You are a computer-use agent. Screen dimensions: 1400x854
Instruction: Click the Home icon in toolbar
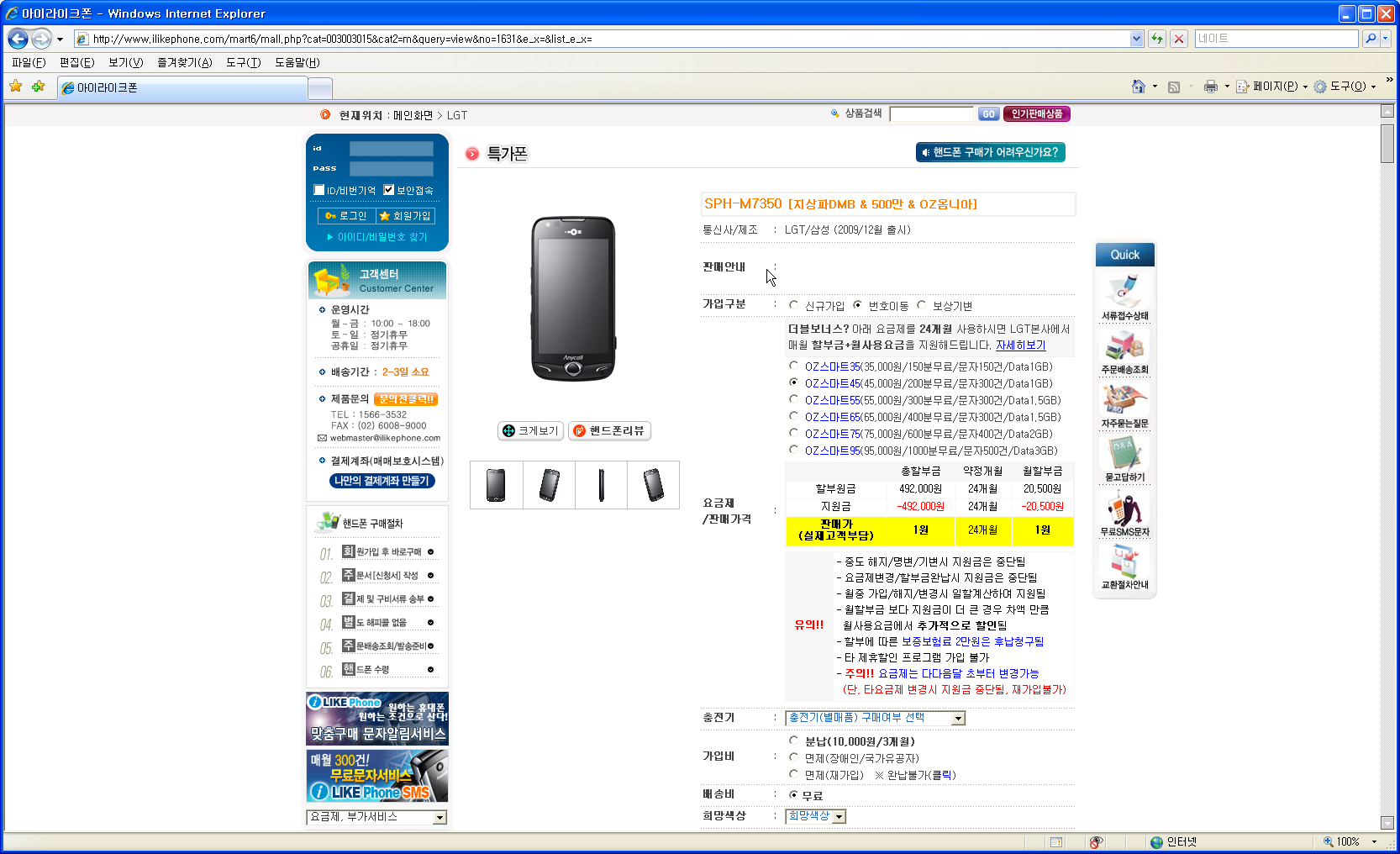1138,87
